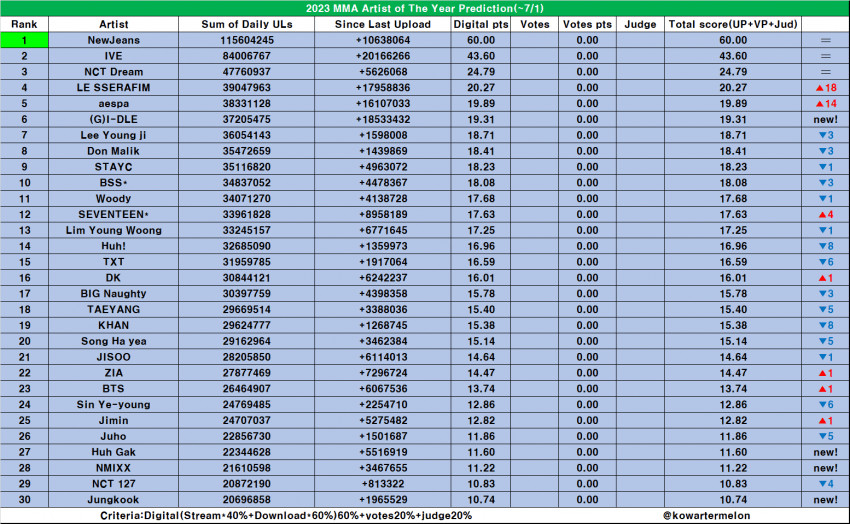Click the artist cell 'ZIA'
This screenshot has width=850, height=524.
(113, 373)
